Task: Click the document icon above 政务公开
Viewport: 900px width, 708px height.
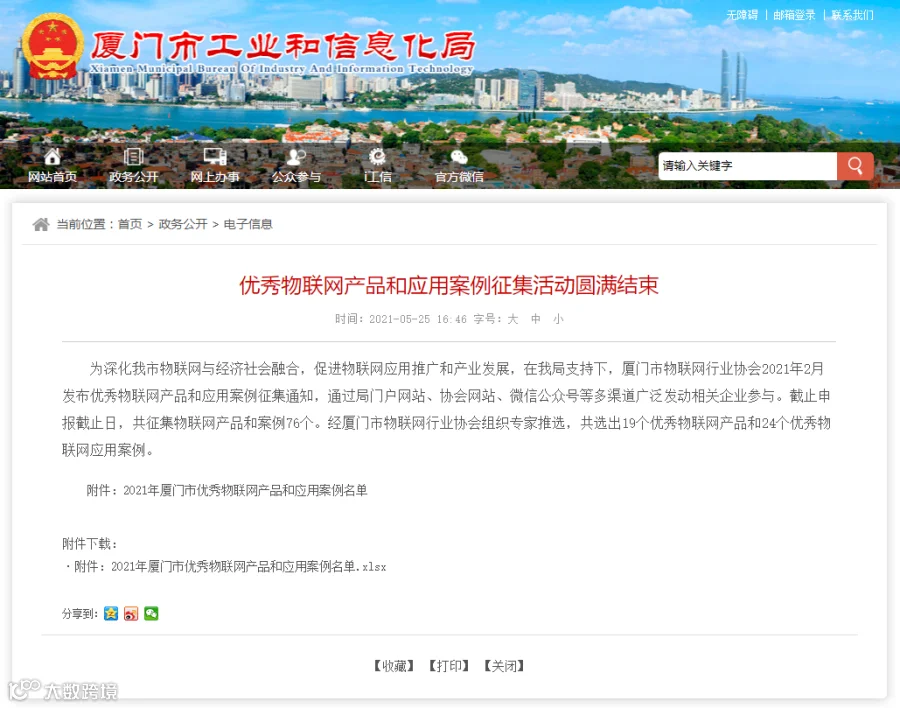Action: pyautogui.click(x=133, y=156)
